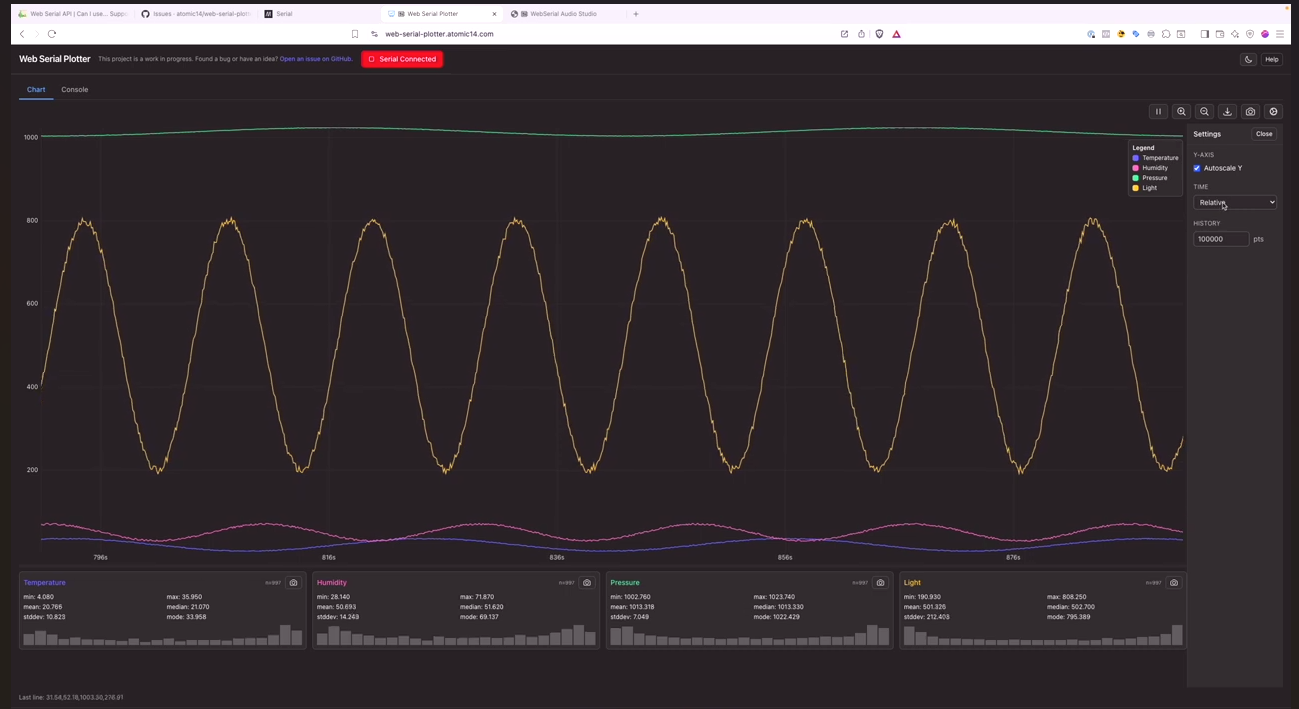Select the Chart tab

click(x=36, y=90)
